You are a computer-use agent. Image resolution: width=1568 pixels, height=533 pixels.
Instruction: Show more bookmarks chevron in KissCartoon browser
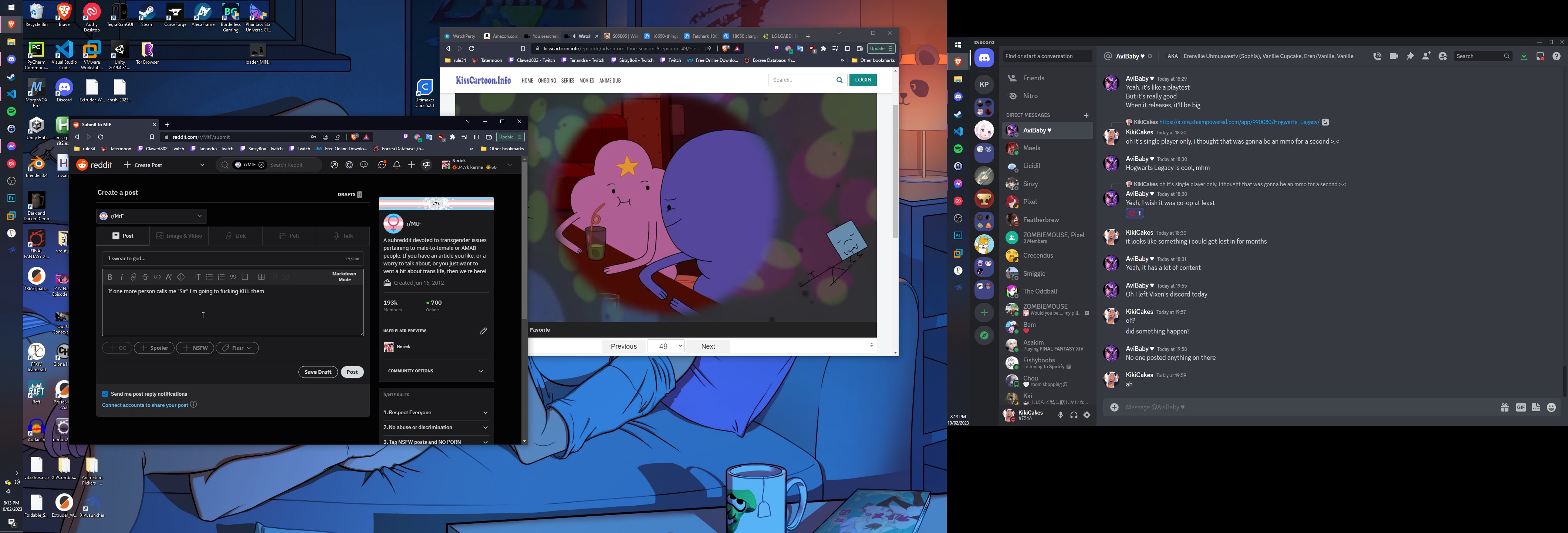842,61
